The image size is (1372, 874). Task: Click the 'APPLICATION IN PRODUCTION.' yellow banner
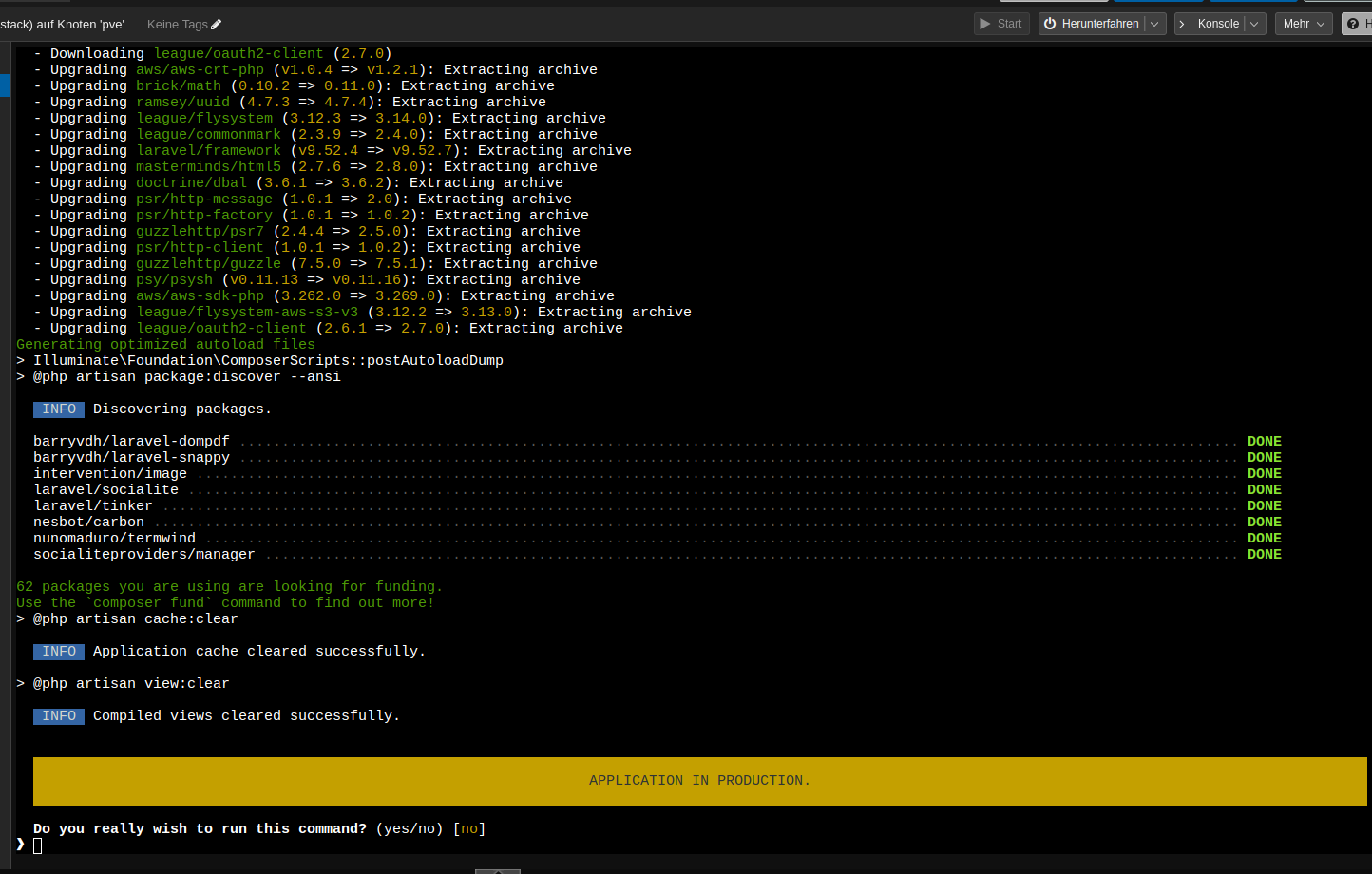pos(699,781)
